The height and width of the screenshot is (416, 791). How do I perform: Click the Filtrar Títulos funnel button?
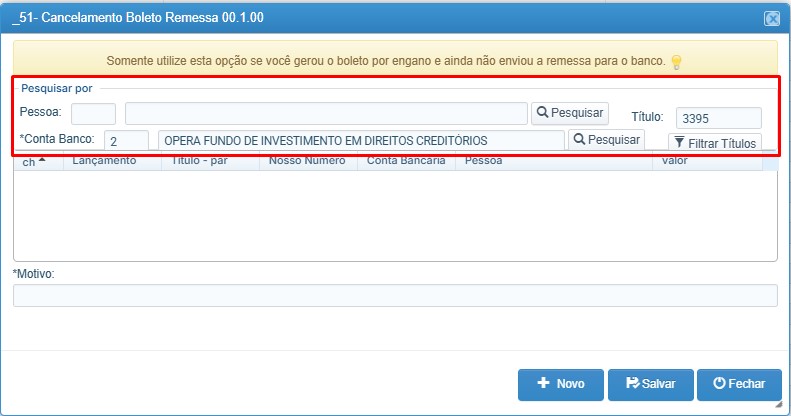click(x=715, y=143)
